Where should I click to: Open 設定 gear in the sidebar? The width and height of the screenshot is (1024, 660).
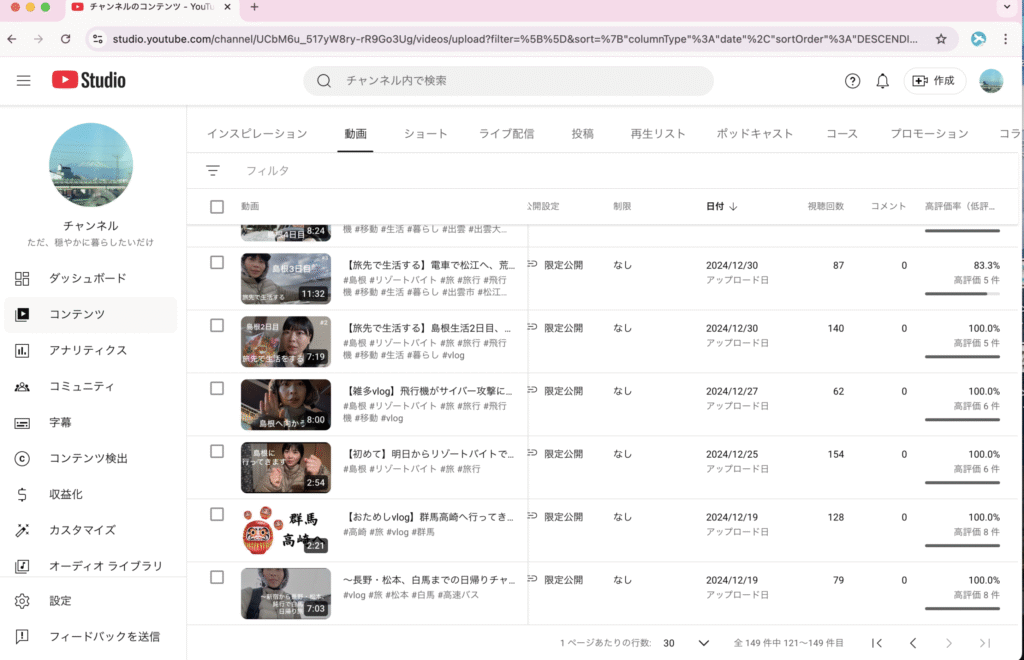pyautogui.click(x=60, y=601)
